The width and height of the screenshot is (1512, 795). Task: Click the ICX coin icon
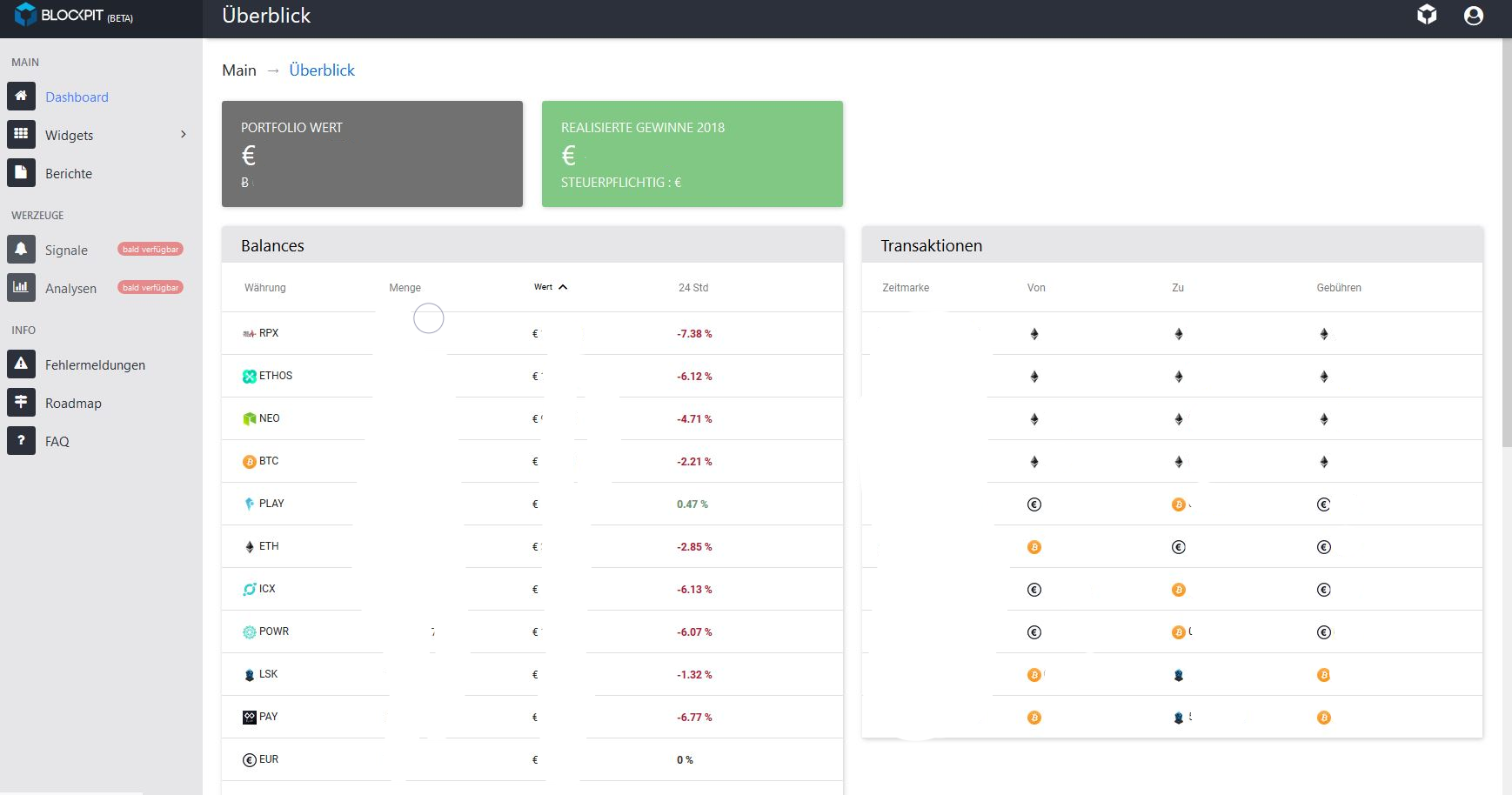[249, 590]
